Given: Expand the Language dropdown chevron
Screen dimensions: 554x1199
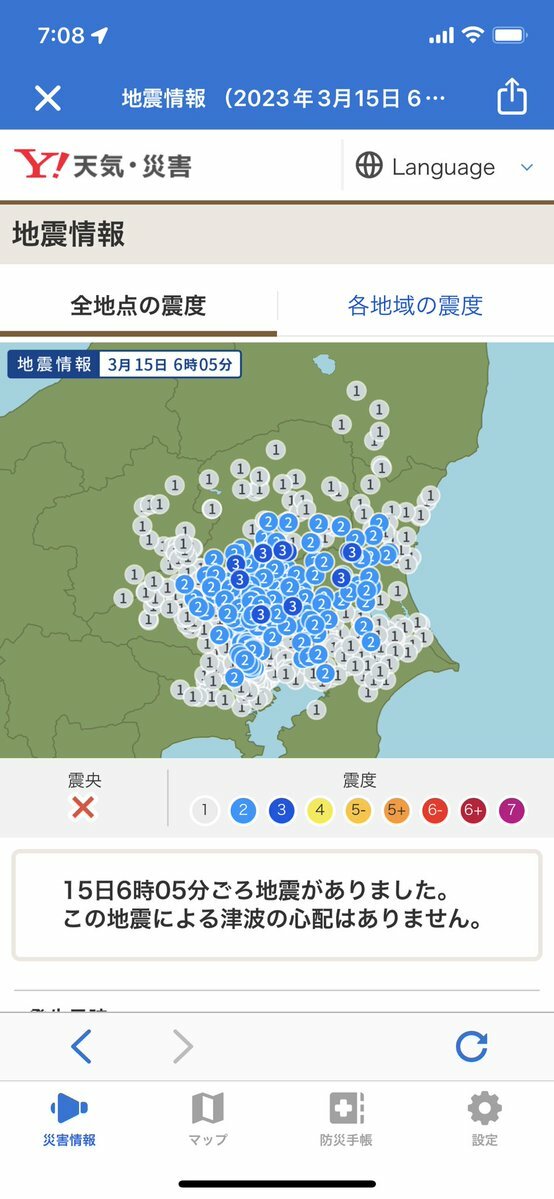Looking at the screenshot, I should point(526,167).
